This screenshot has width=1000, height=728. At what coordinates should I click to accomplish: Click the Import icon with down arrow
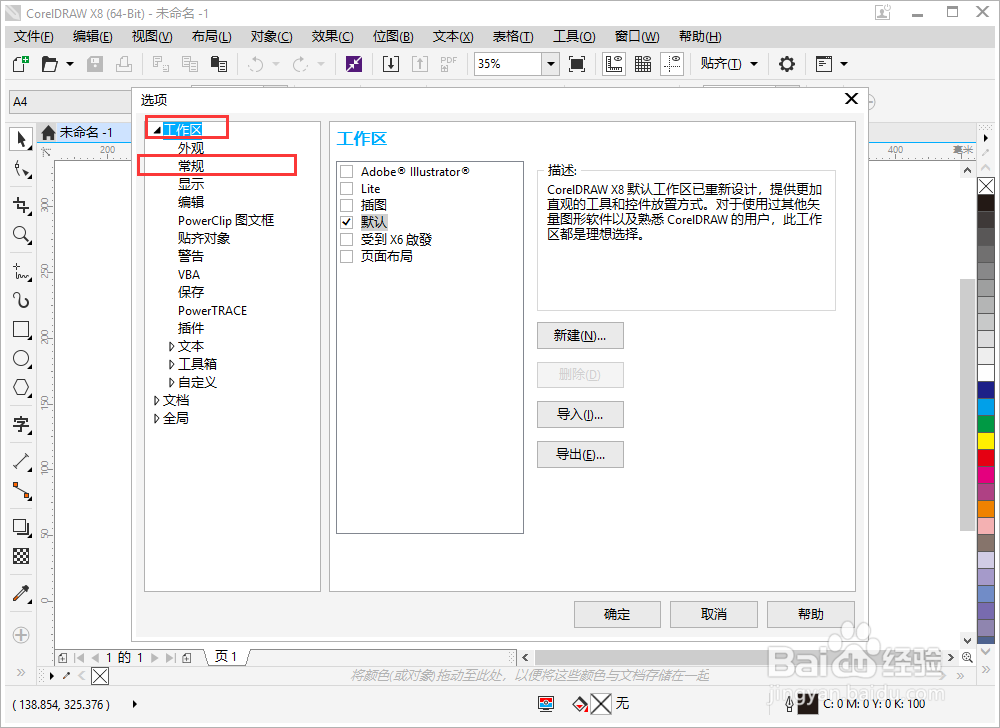point(391,64)
